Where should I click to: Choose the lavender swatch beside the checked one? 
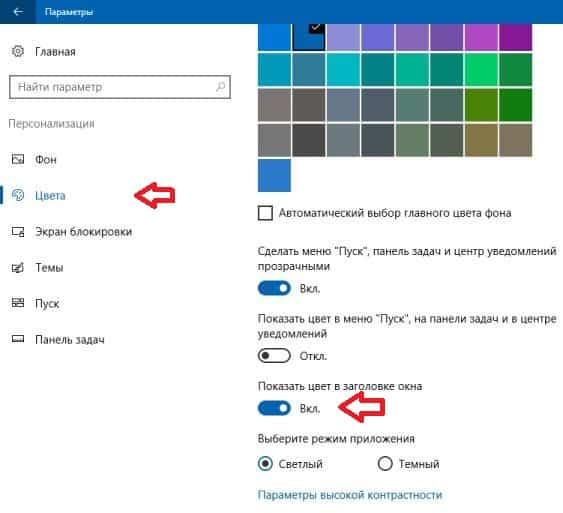[343, 37]
